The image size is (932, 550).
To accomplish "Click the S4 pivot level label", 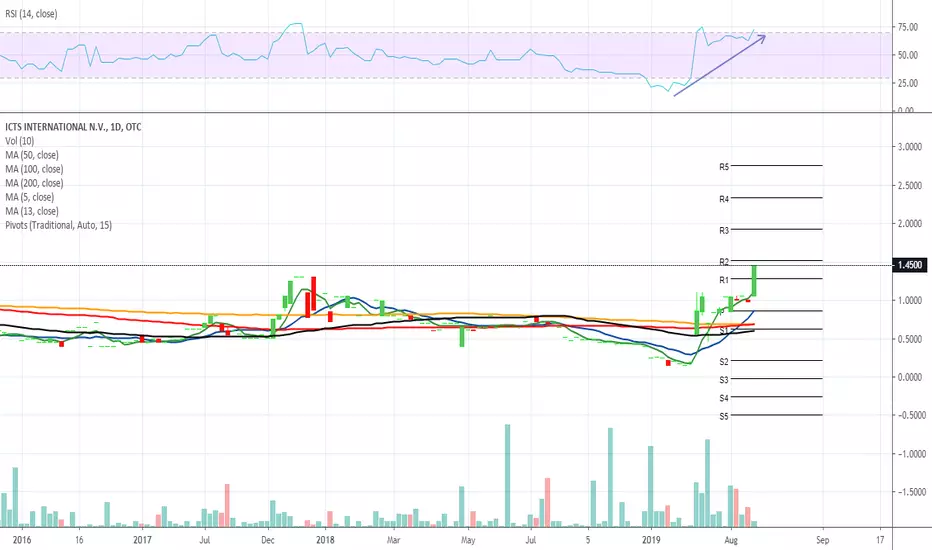I will 724,398.
